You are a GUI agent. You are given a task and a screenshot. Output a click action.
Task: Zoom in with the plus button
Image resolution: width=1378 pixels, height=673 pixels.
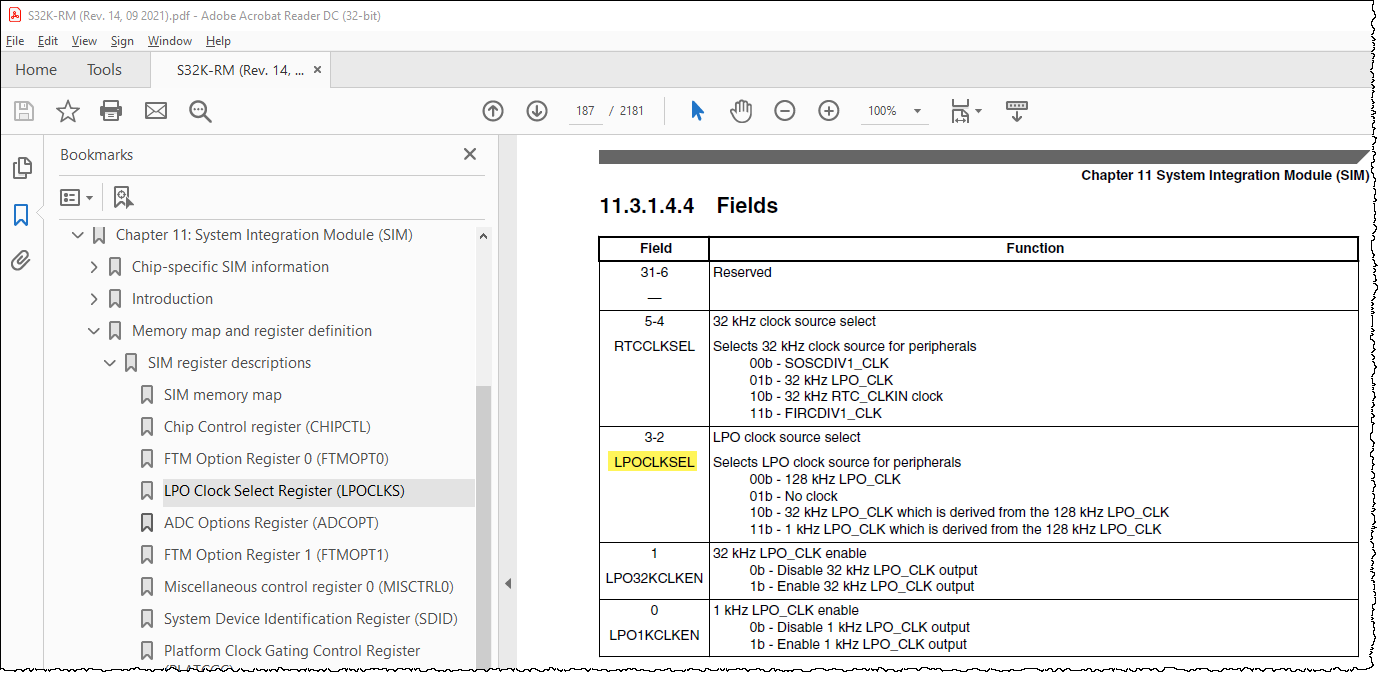[829, 111]
